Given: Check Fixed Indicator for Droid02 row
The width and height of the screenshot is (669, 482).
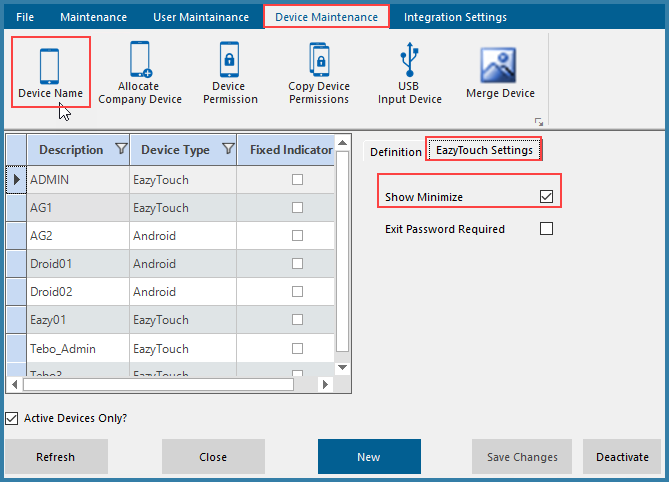Looking at the screenshot, I should (x=297, y=292).
